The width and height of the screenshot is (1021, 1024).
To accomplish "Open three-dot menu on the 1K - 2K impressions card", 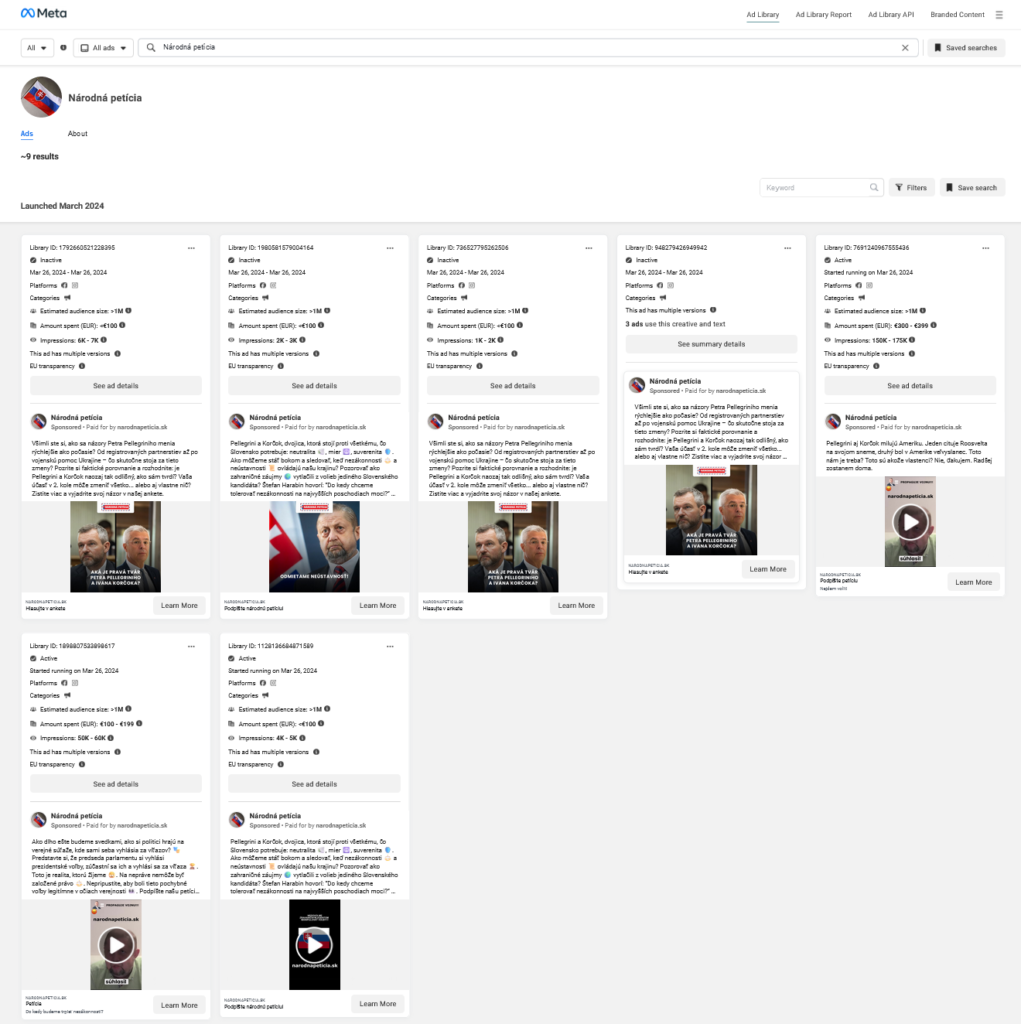I will 589,248.
